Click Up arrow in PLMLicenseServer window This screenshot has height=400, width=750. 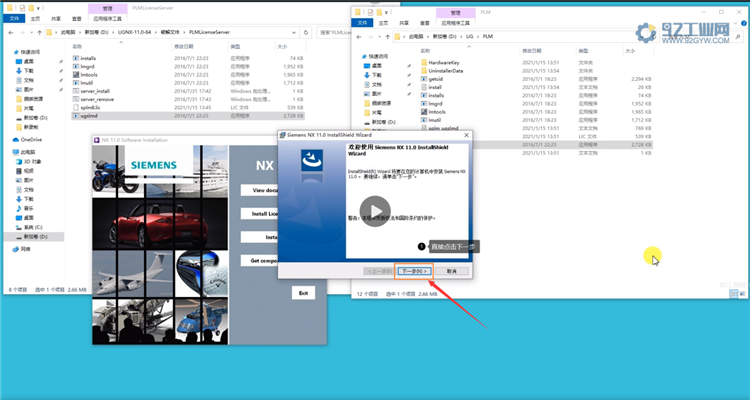coord(39,33)
